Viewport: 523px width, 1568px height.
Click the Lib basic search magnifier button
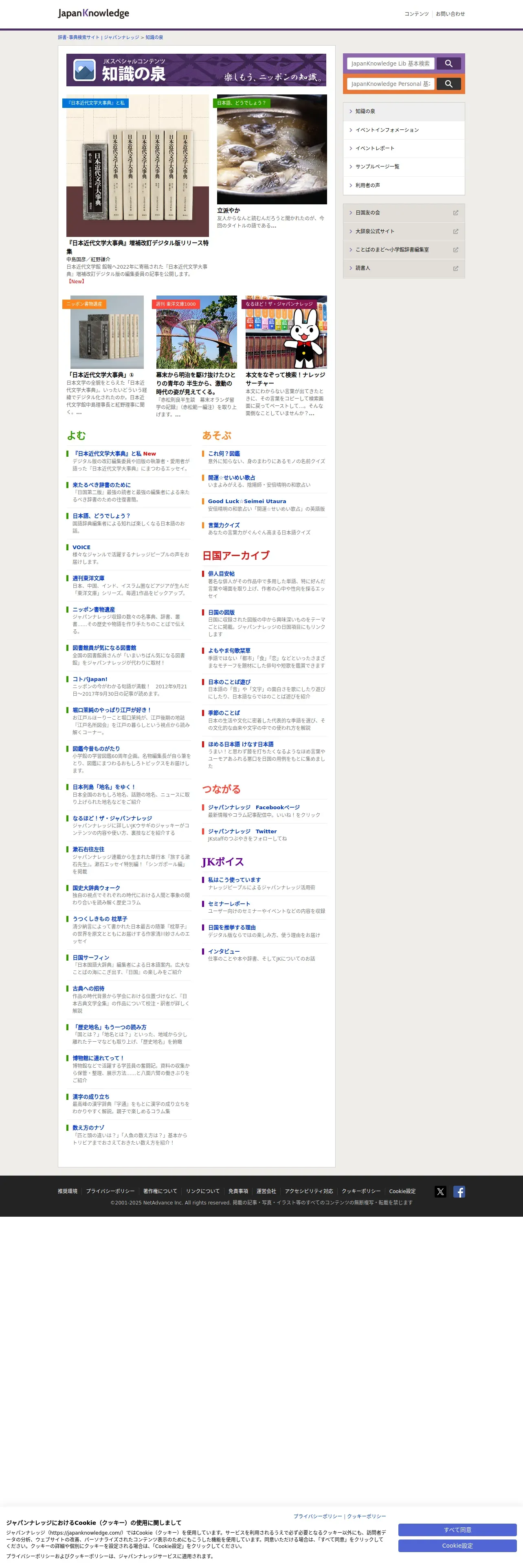(449, 64)
